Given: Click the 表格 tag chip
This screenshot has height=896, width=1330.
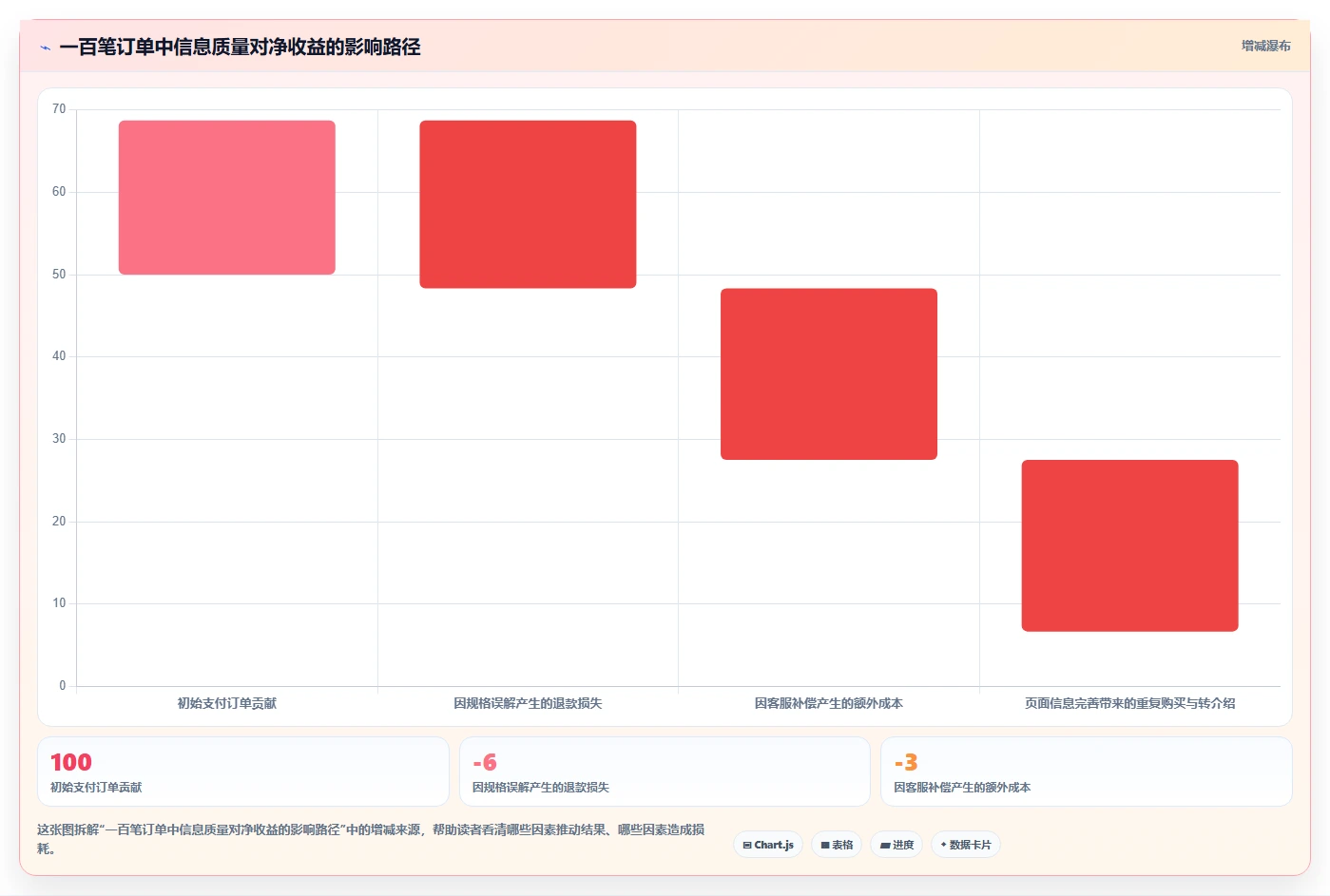Looking at the screenshot, I should tap(837, 845).
